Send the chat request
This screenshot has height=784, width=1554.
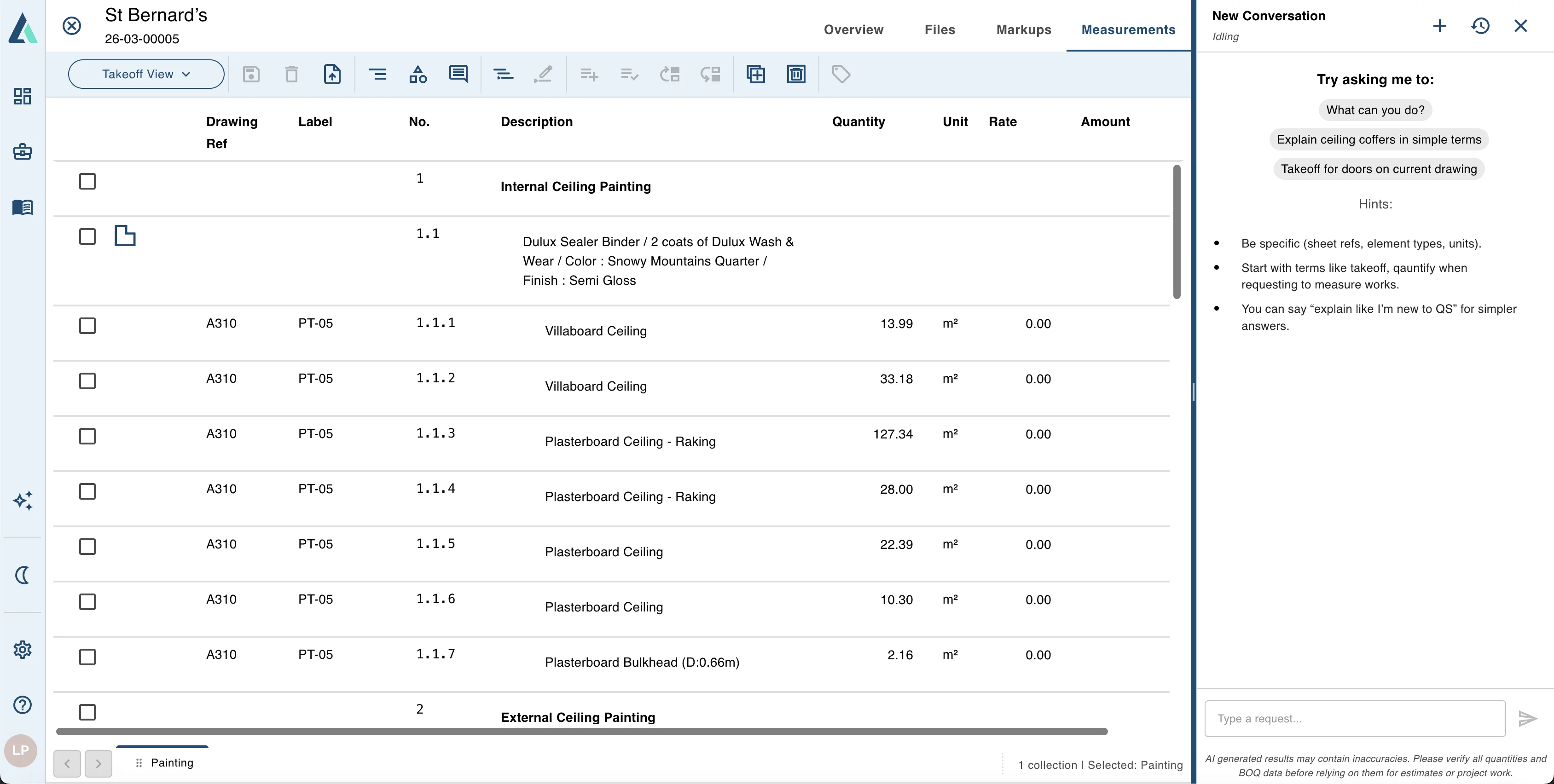pyautogui.click(x=1527, y=718)
